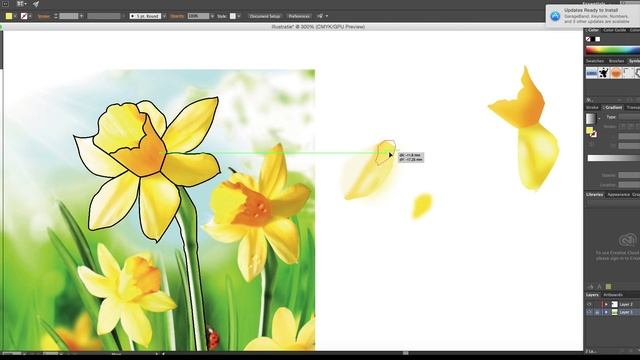Switch to the Libraries tab
The height and width of the screenshot is (360, 640).
[595, 195]
